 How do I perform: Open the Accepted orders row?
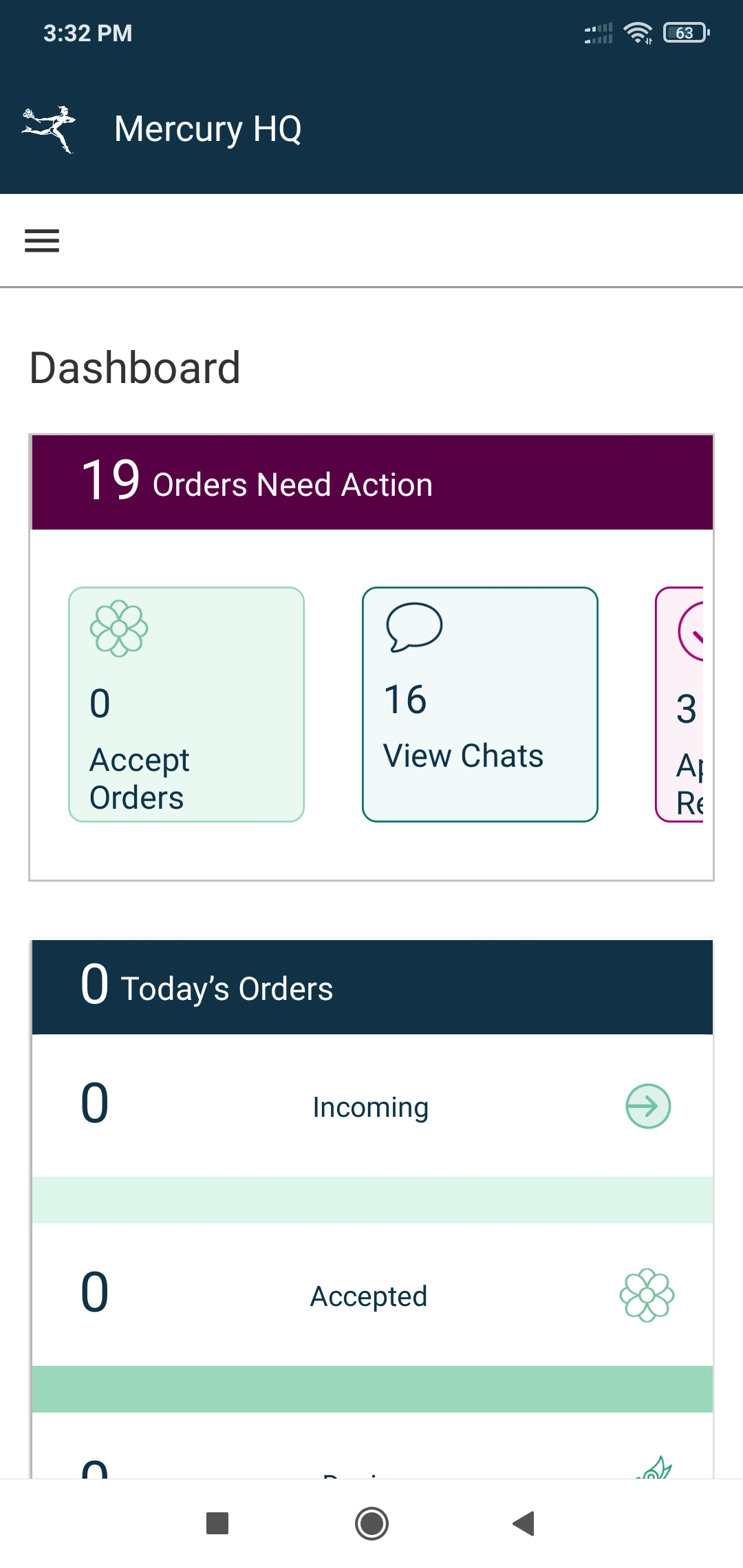coord(372,1295)
